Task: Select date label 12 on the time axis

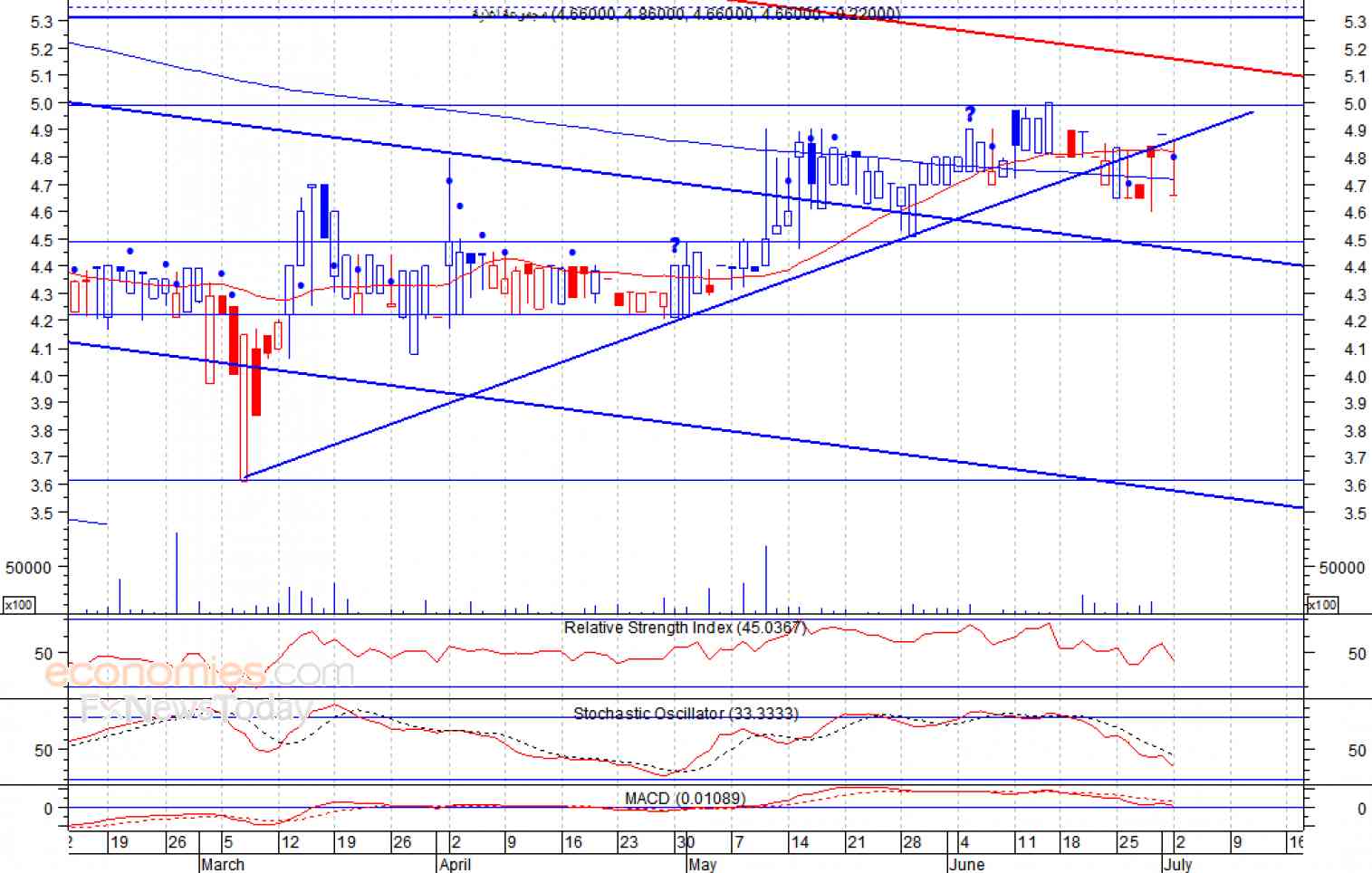Action: pyautogui.click(x=290, y=842)
